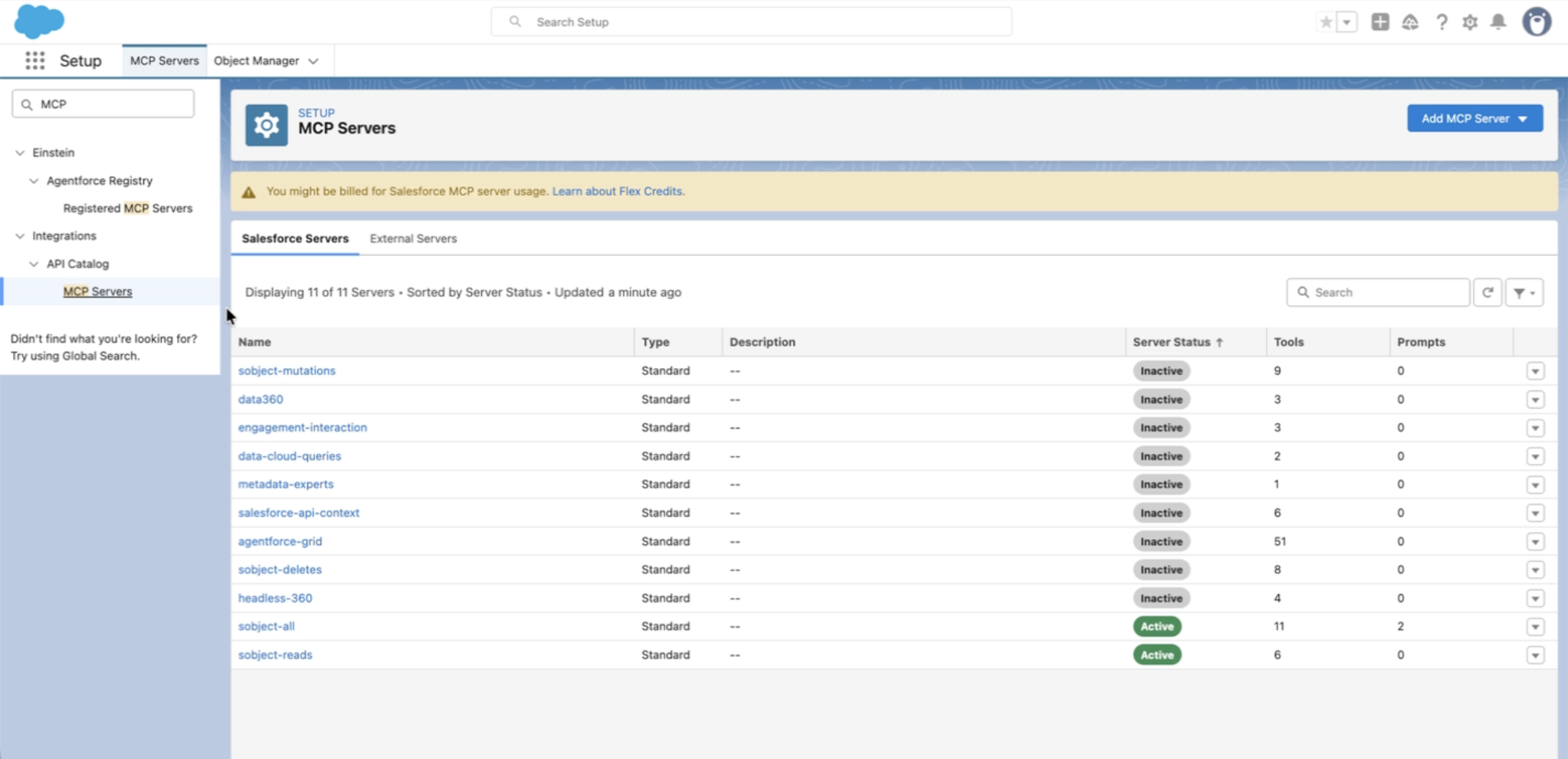The image size is (1568, 759).
Task: Open the sobject-deletes server link
Action: click(280, 570)
